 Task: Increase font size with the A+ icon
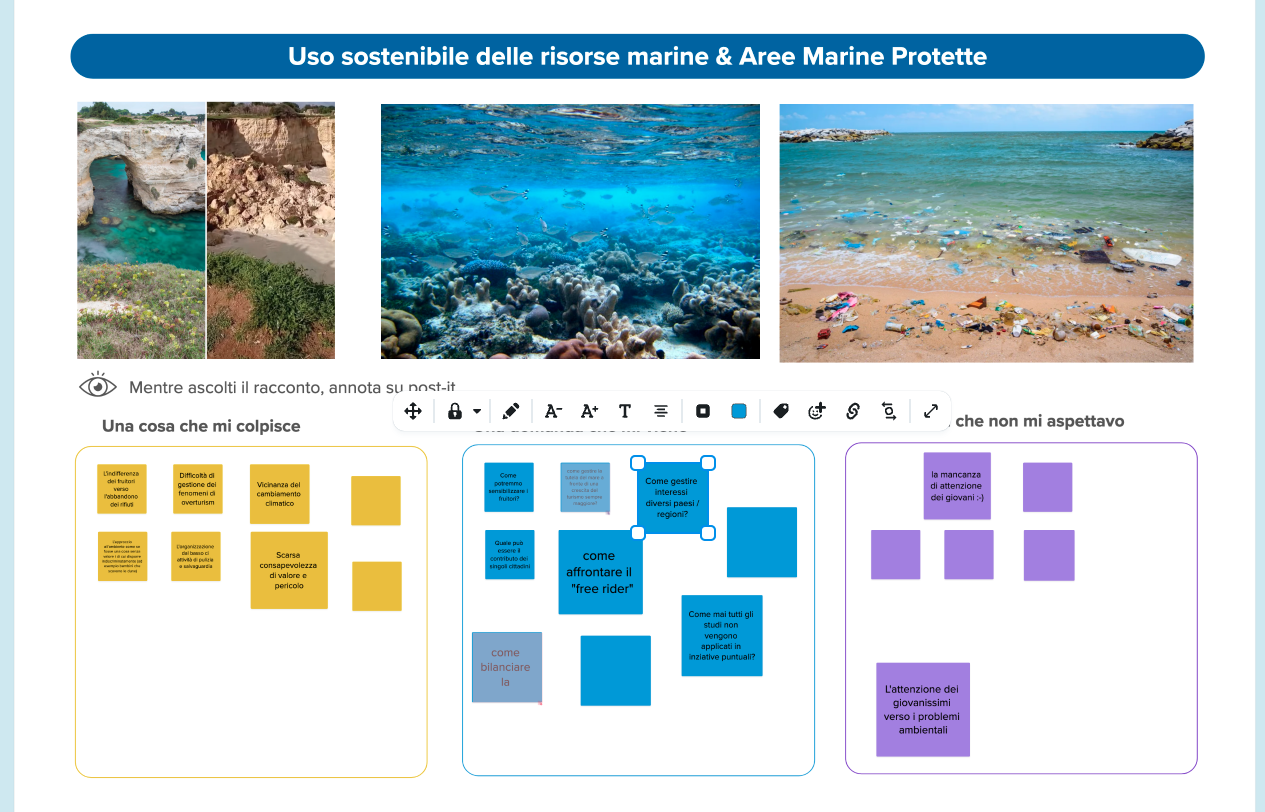pyautogui.click(x=589, y=411)
